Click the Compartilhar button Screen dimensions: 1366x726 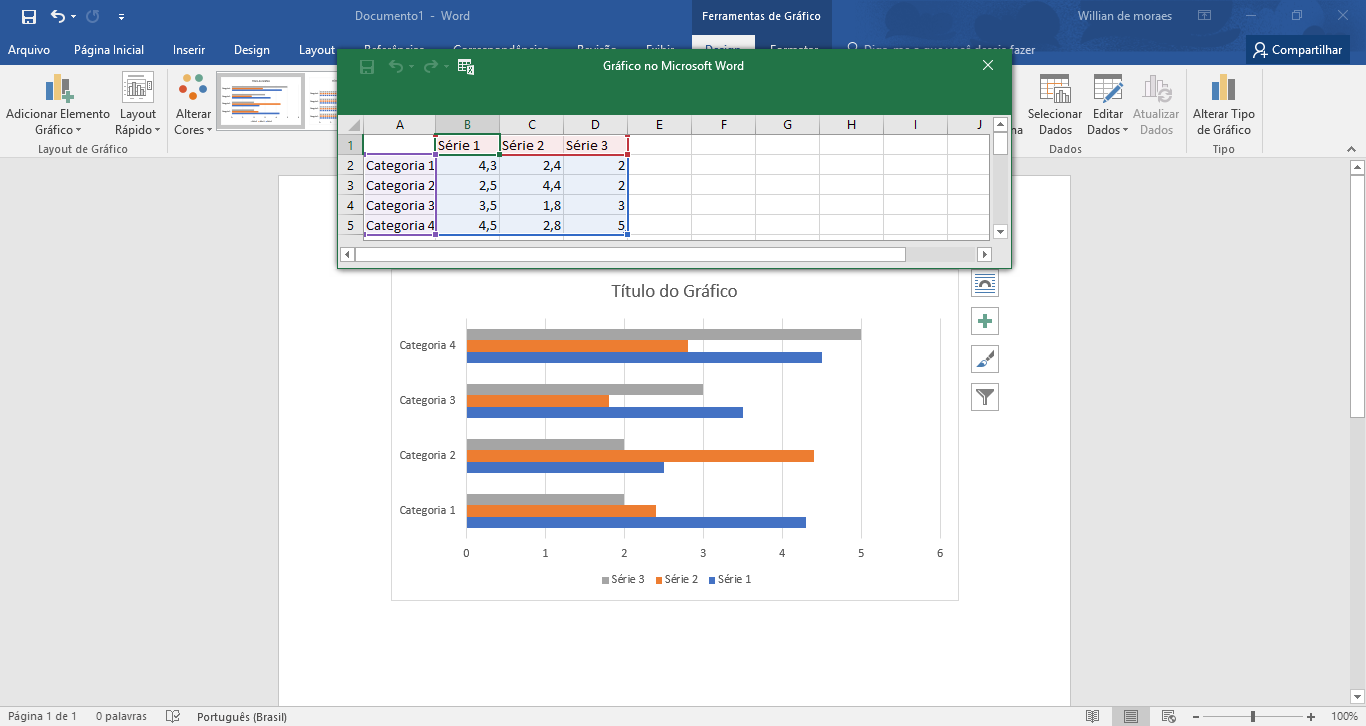[x=1297, y=50]
